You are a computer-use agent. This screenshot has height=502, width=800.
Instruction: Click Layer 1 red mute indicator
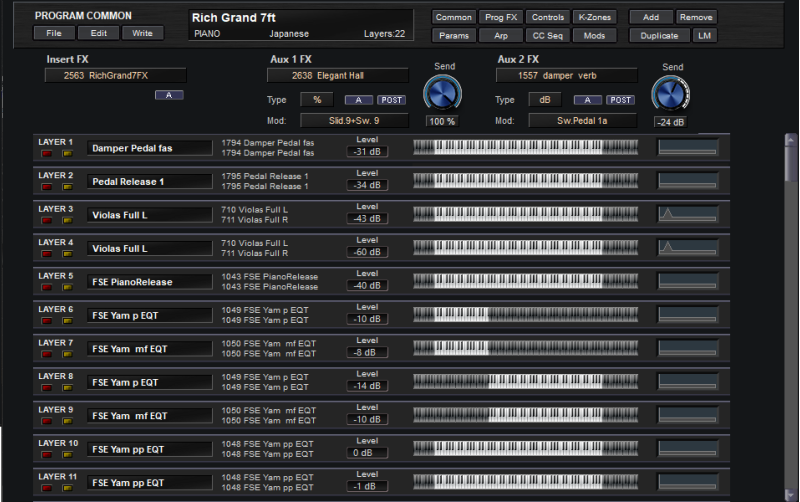[47, 153]
